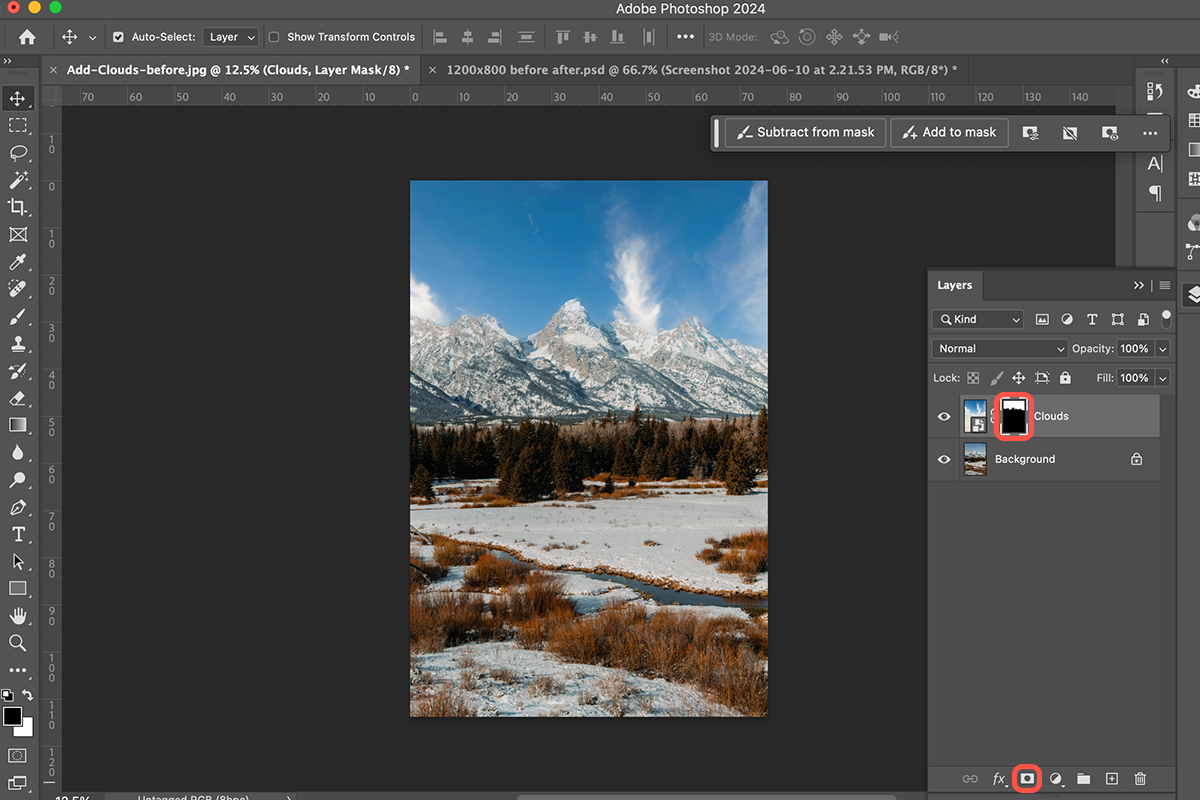Reset default foreground and background colors
This screenshot has width=1200, height=800.
coord(7,695)
